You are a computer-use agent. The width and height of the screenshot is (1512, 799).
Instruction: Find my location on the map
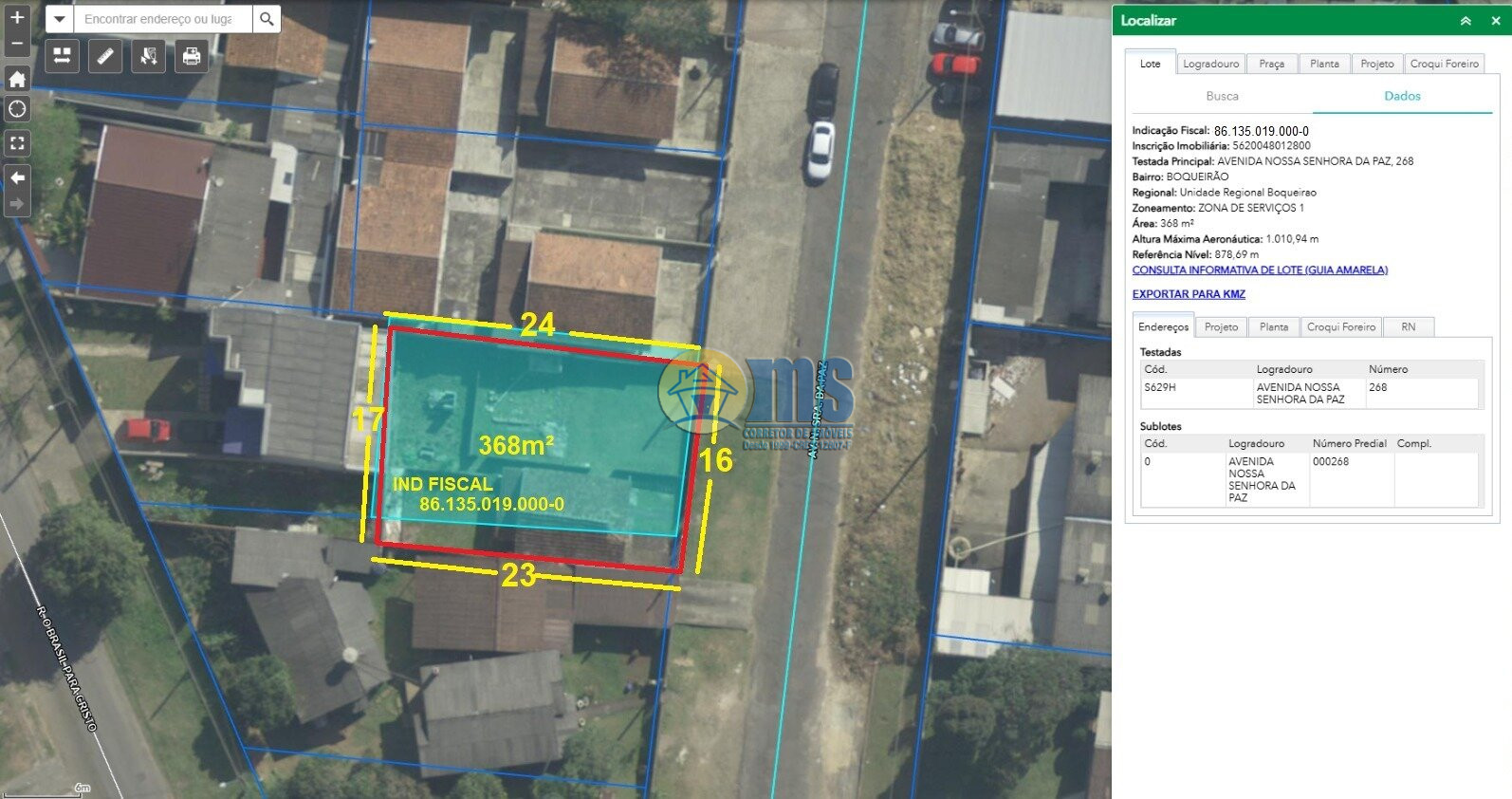(17, 109)
